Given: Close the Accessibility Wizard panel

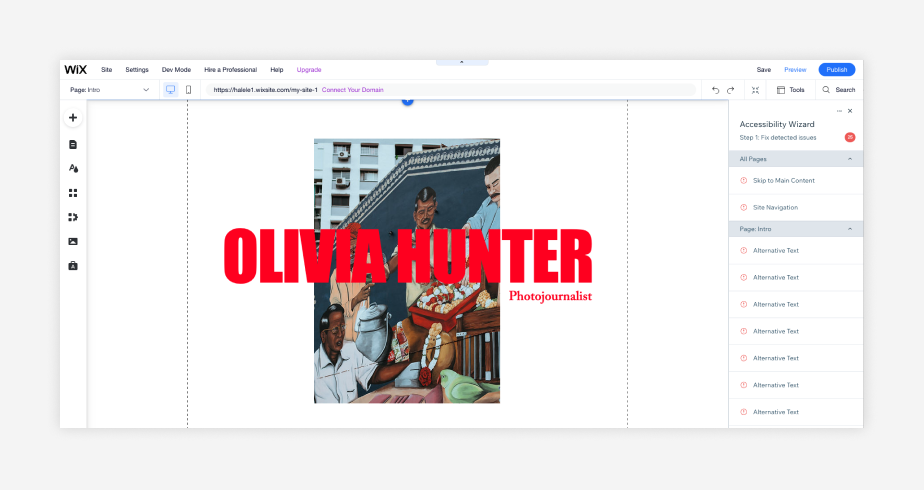Looking at the screenshot, I should click(x=850, y=111).
